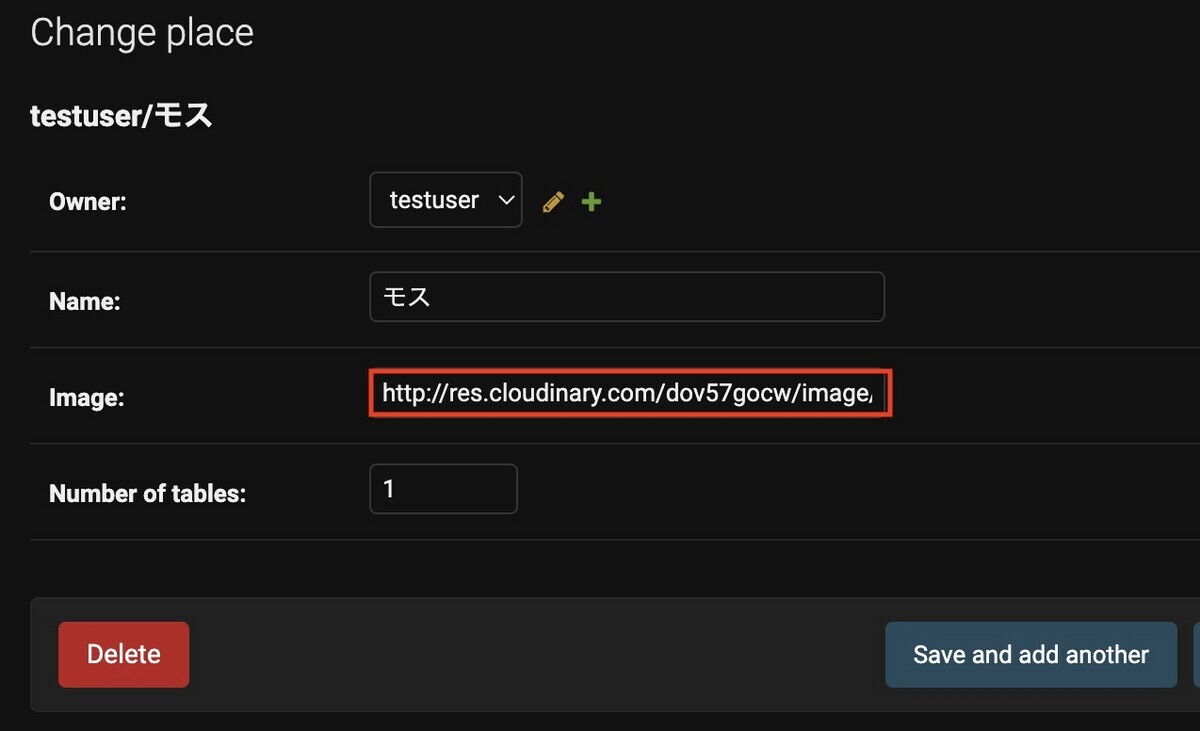Add another owner via green plus icon

pyautogui.click(x=591, y=202)
